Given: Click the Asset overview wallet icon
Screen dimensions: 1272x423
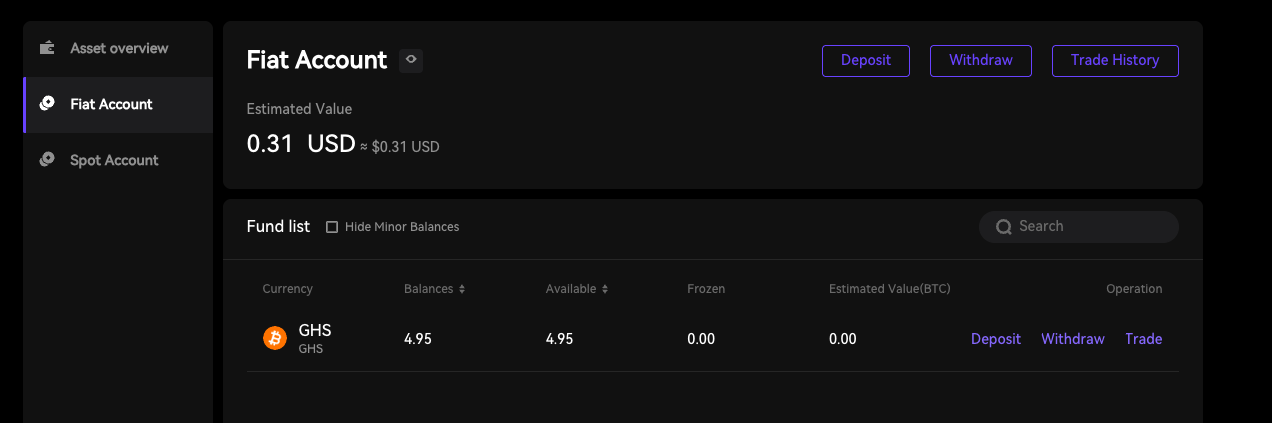Looking at the screenshot, I should 46,48.
